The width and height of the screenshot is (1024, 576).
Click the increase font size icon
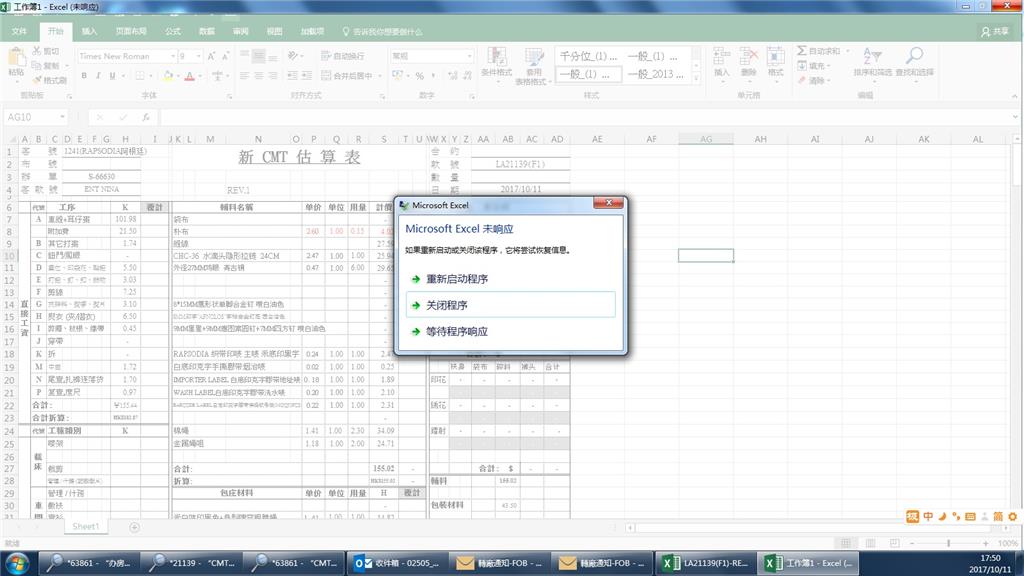[212, 56]
